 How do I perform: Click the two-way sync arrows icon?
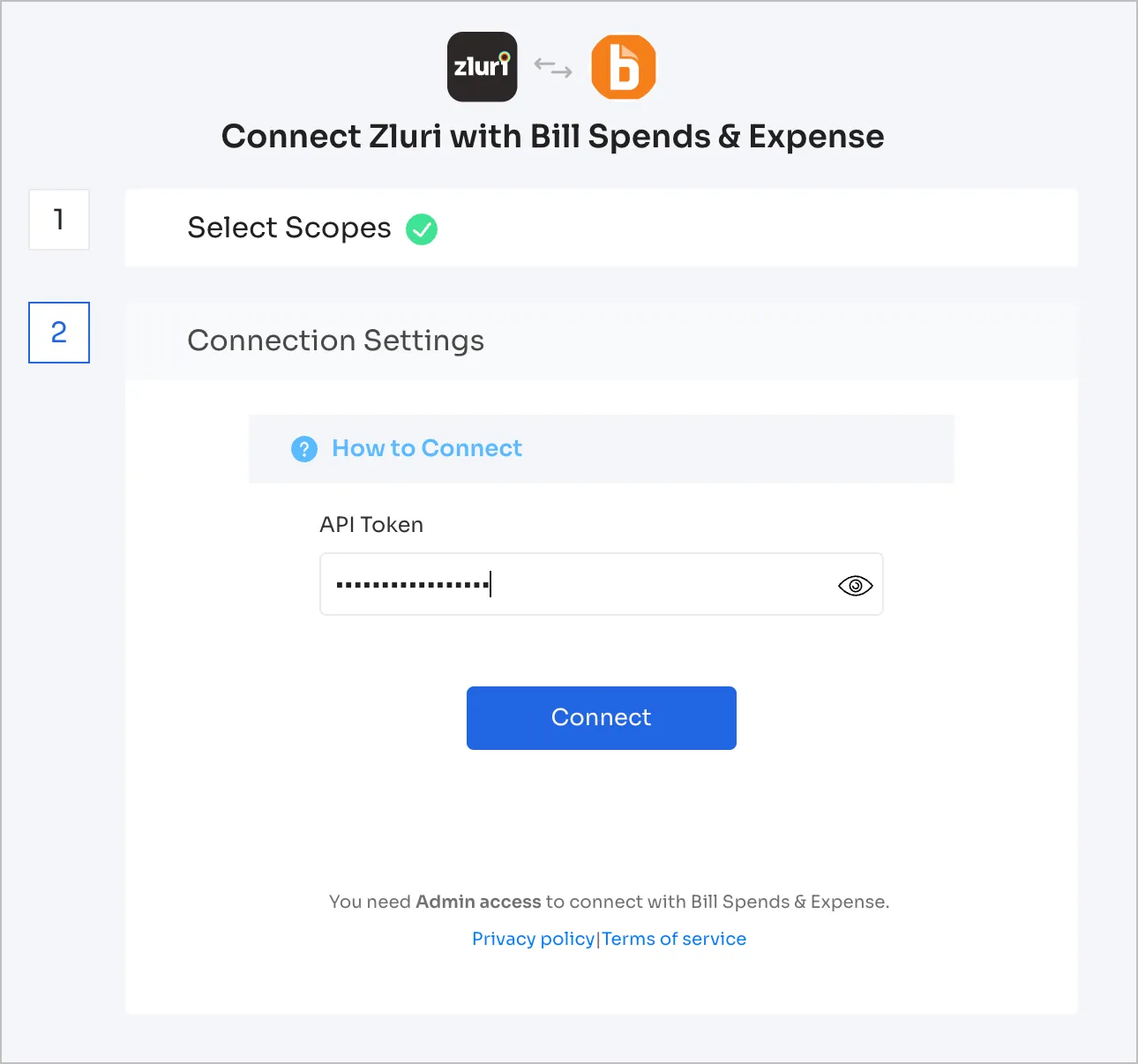pyautogui.click(x=553, y=67)
